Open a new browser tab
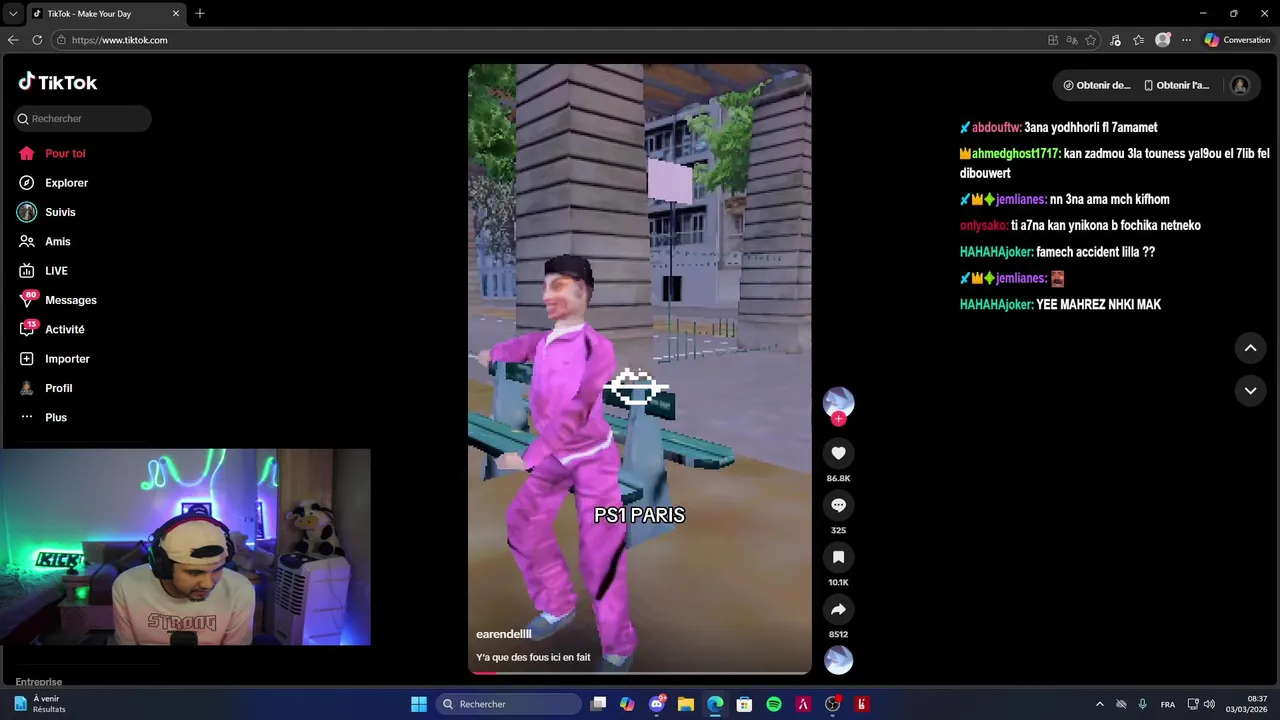Screen dimensions: 1280x720 click(x=200, y=13)
